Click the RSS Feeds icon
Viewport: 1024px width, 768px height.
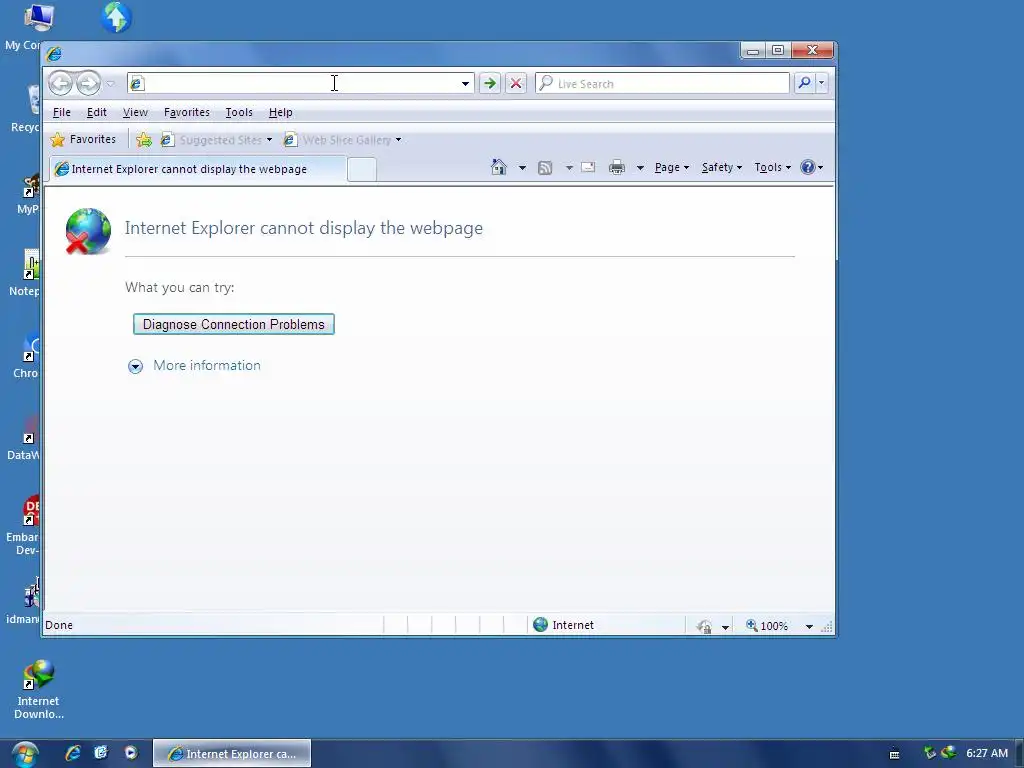[545, 168]
